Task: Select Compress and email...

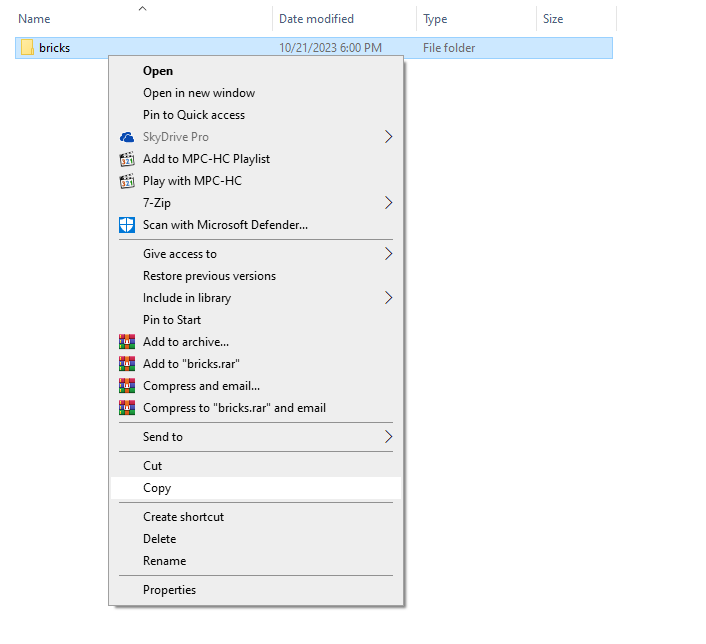Action: (x=256, y=386)
